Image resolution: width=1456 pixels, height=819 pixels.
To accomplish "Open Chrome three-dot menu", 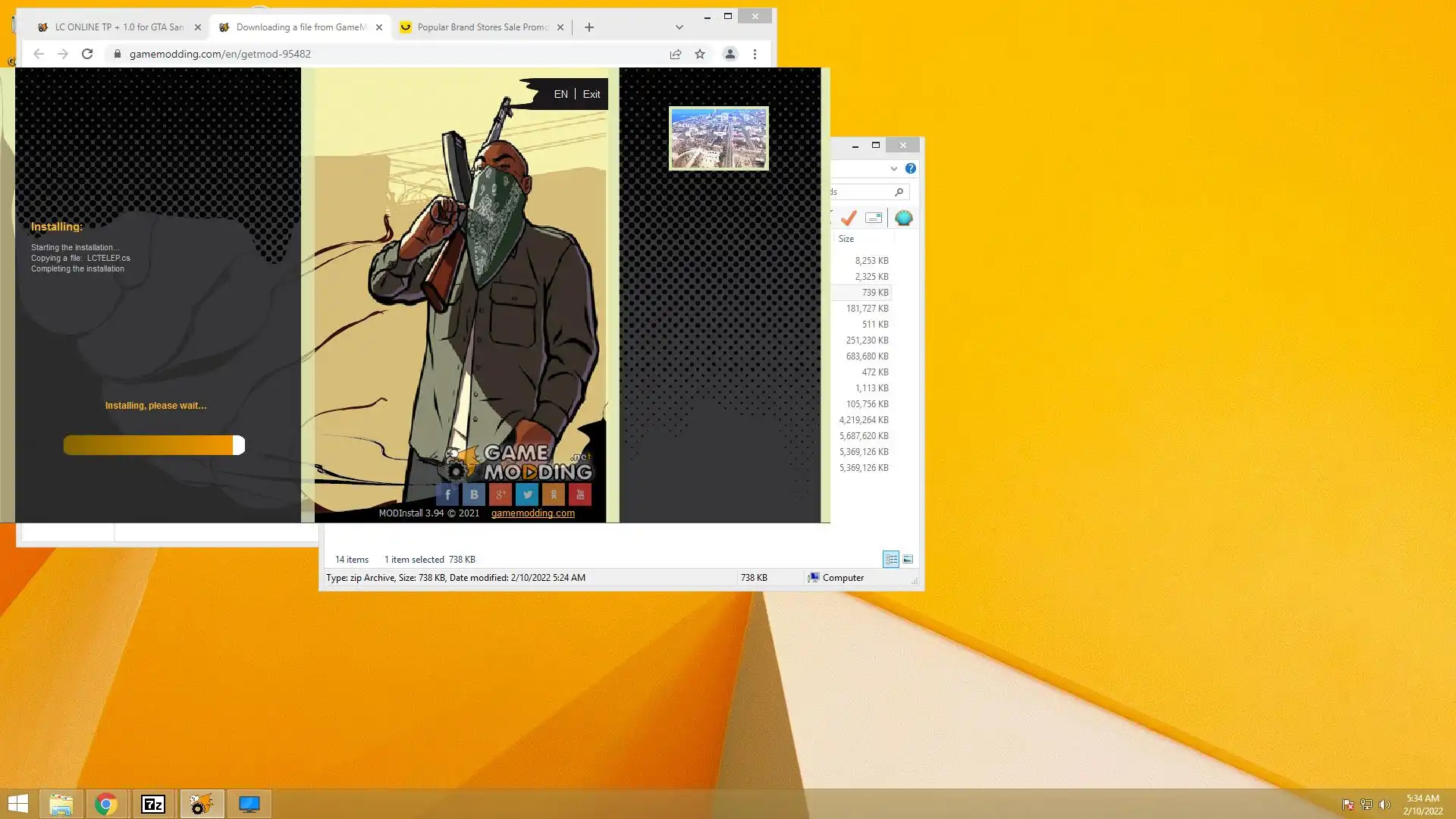I will pos(755,54).
